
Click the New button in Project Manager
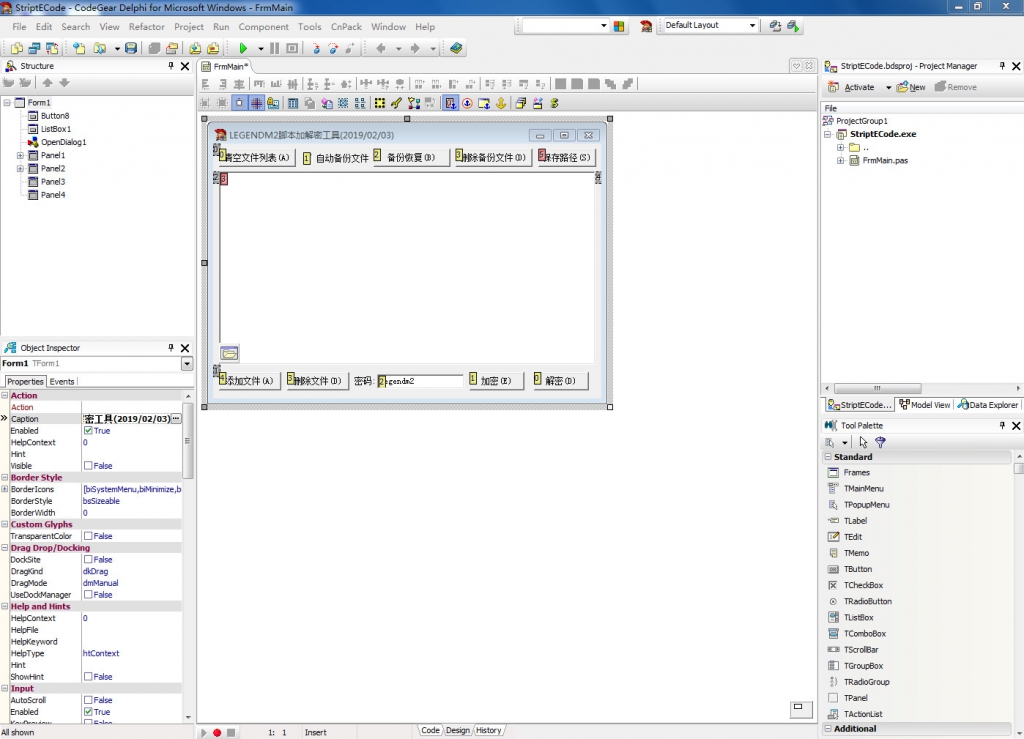click(911, 87)
